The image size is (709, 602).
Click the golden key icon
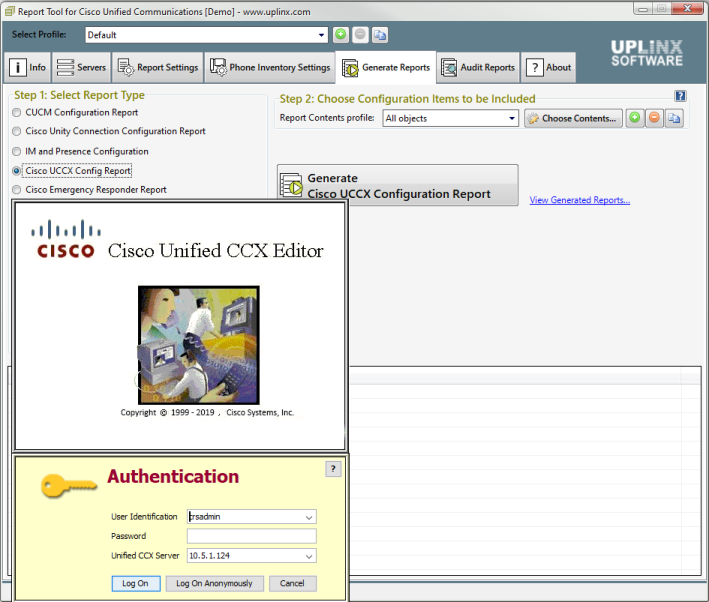click(x=69, y=486)
